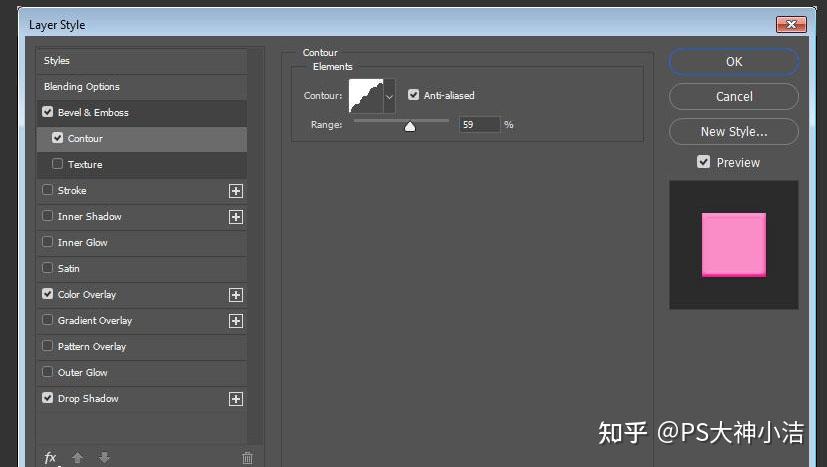Close the Layer Style dialog
This screenshot has height=467, width=827.
(x=791, y=24)
